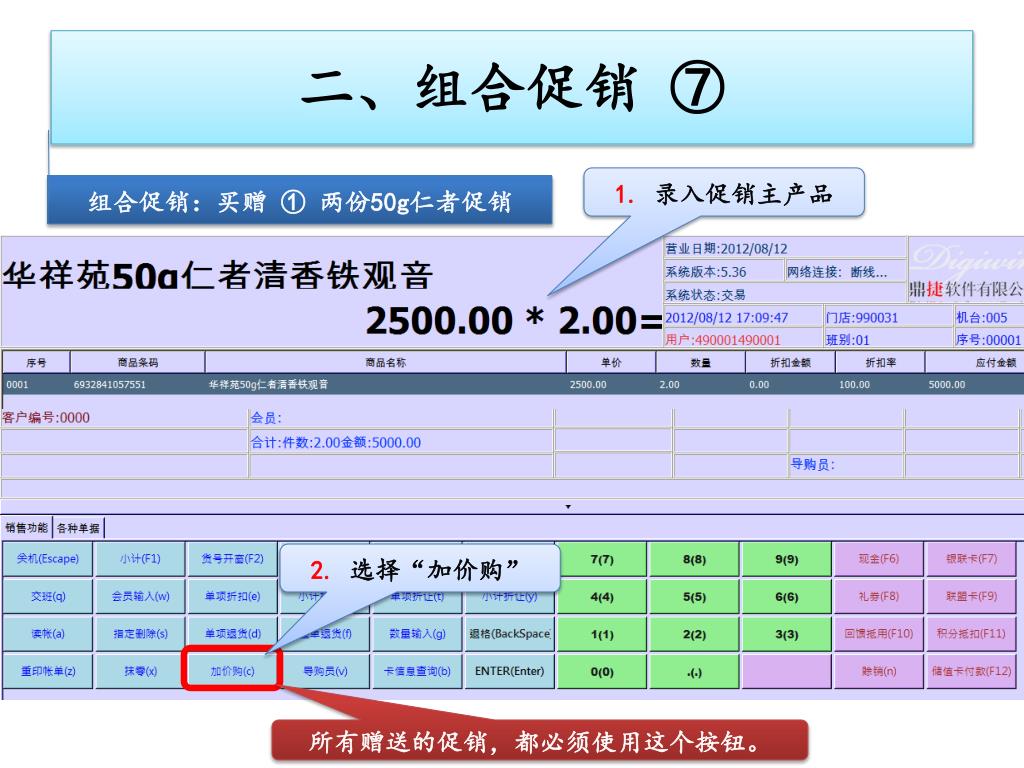
Task: Click the 交班(q) shift handover button
Action: click(48, 596)
